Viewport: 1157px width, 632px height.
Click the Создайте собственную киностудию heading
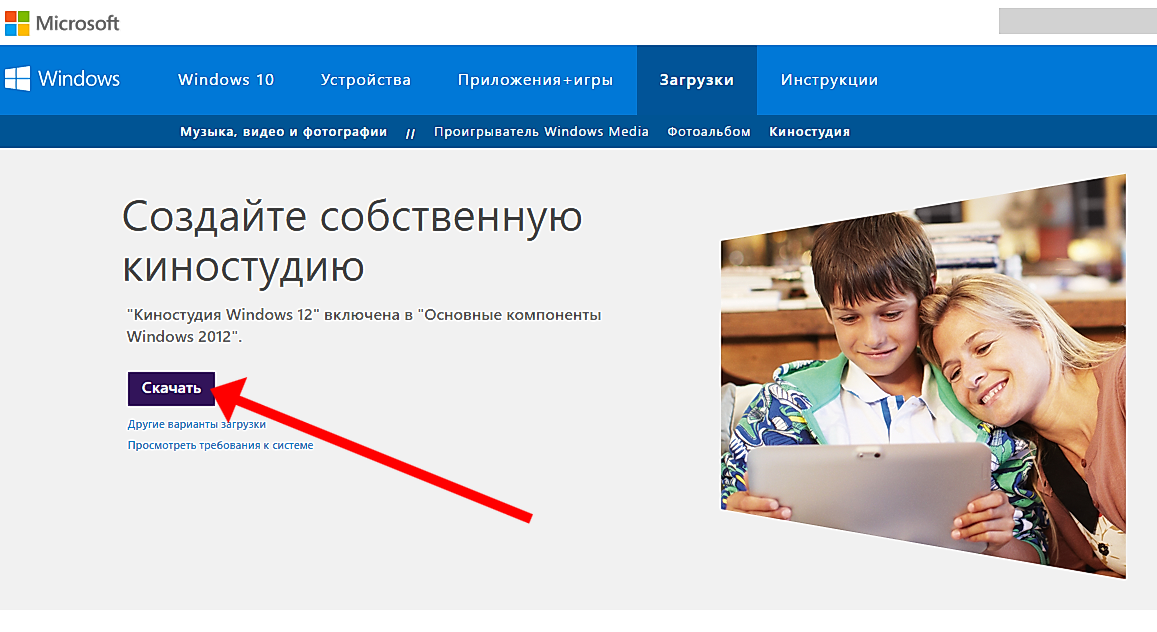point(352,241)
